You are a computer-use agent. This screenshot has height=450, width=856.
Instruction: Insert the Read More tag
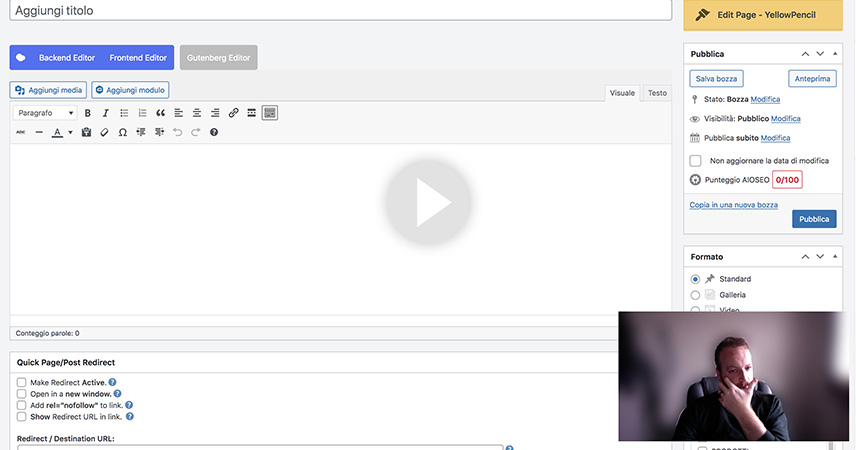coord(251,113)
